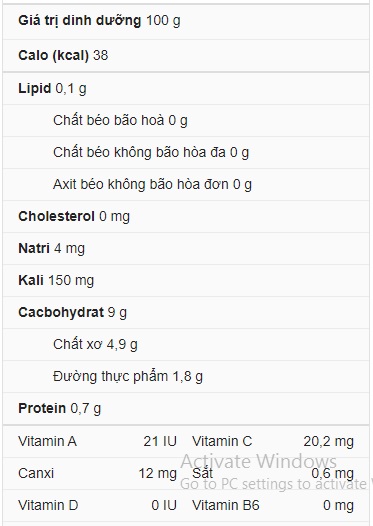
Task: Click the Vitamin C label
Action: point(222,441)
